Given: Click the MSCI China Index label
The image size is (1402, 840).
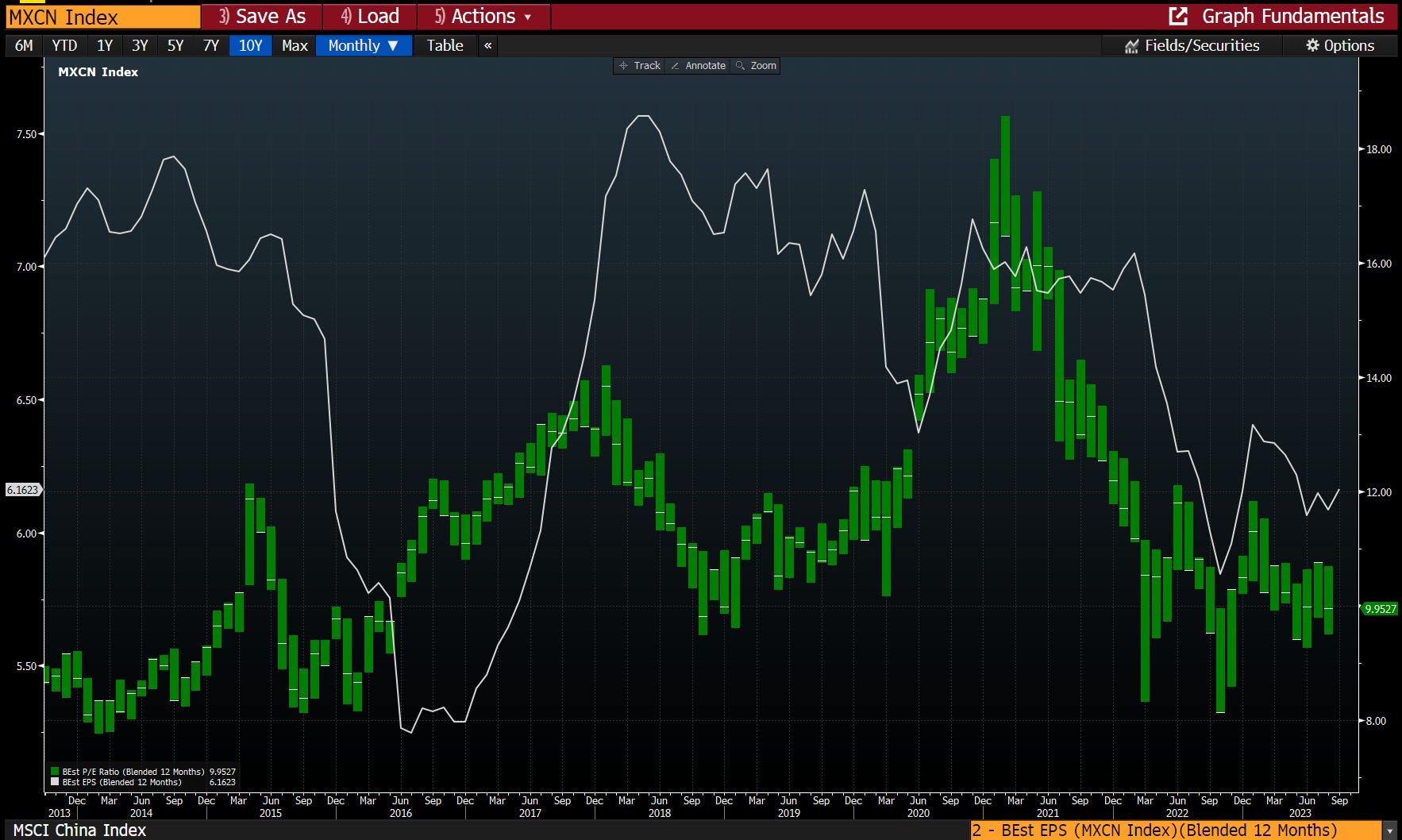Looking at the screenshot, I should click(79, 830).
